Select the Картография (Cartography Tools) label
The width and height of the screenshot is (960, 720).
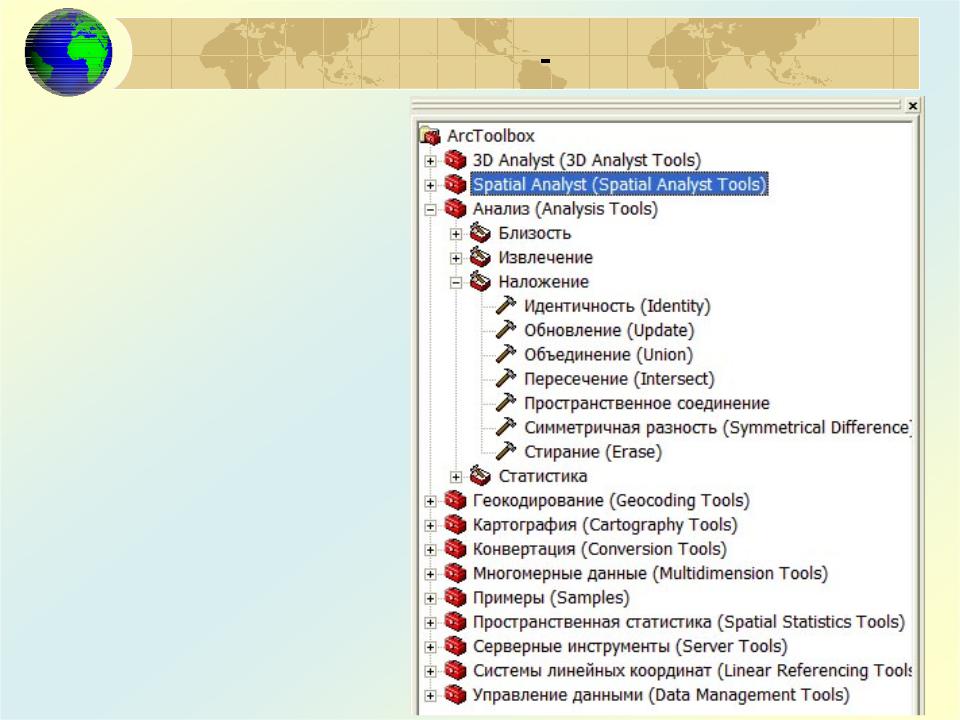click(605, 525)
